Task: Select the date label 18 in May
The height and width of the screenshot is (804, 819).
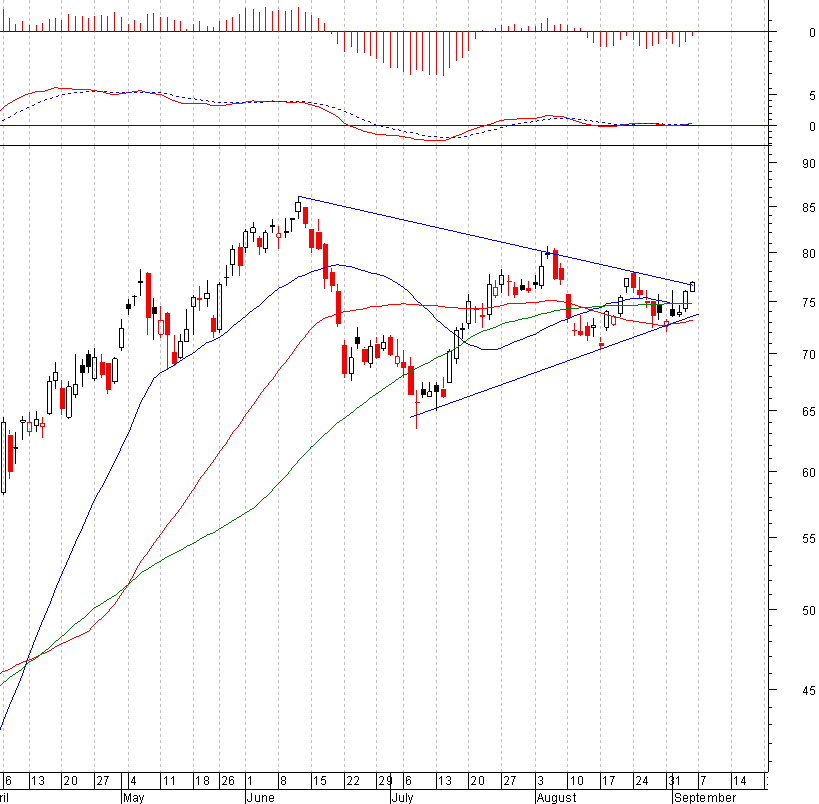Action: click(x=202, y=781)
